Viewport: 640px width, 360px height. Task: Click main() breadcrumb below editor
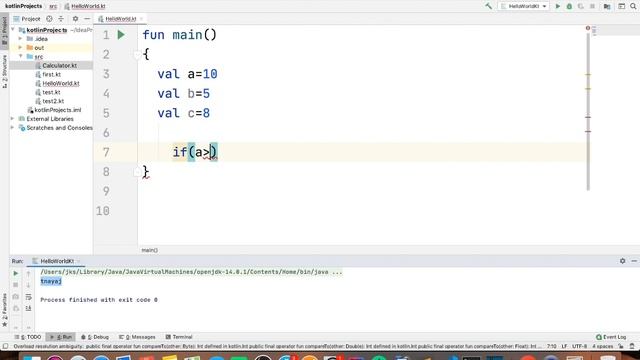click(149, 250)
